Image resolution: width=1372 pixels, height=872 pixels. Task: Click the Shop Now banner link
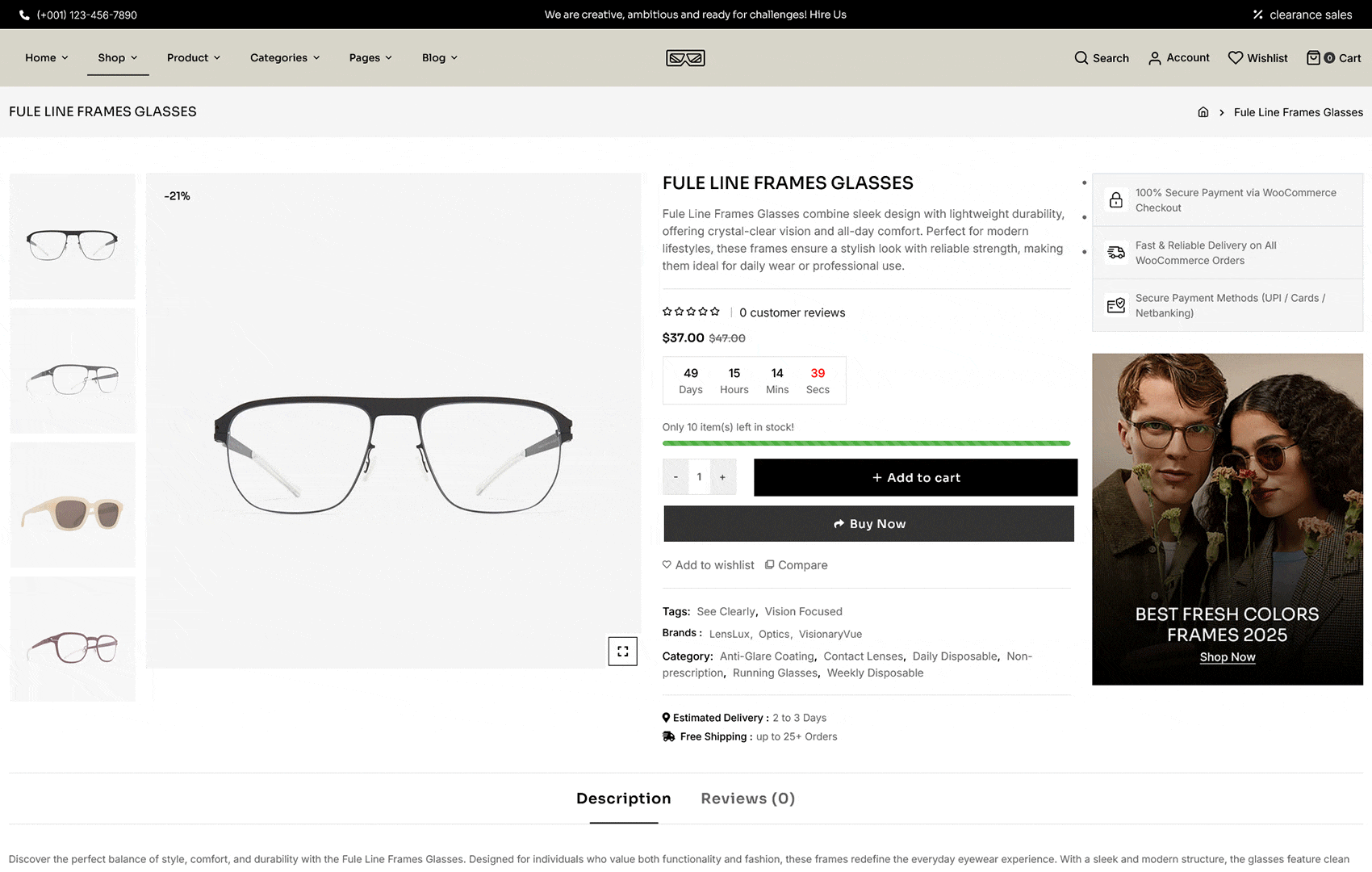[1227, 657]
